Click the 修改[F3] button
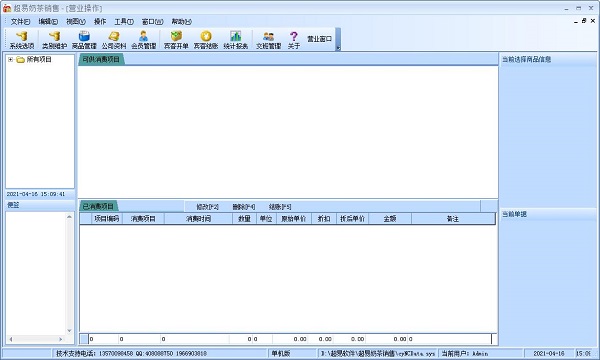 coord(207,207)
